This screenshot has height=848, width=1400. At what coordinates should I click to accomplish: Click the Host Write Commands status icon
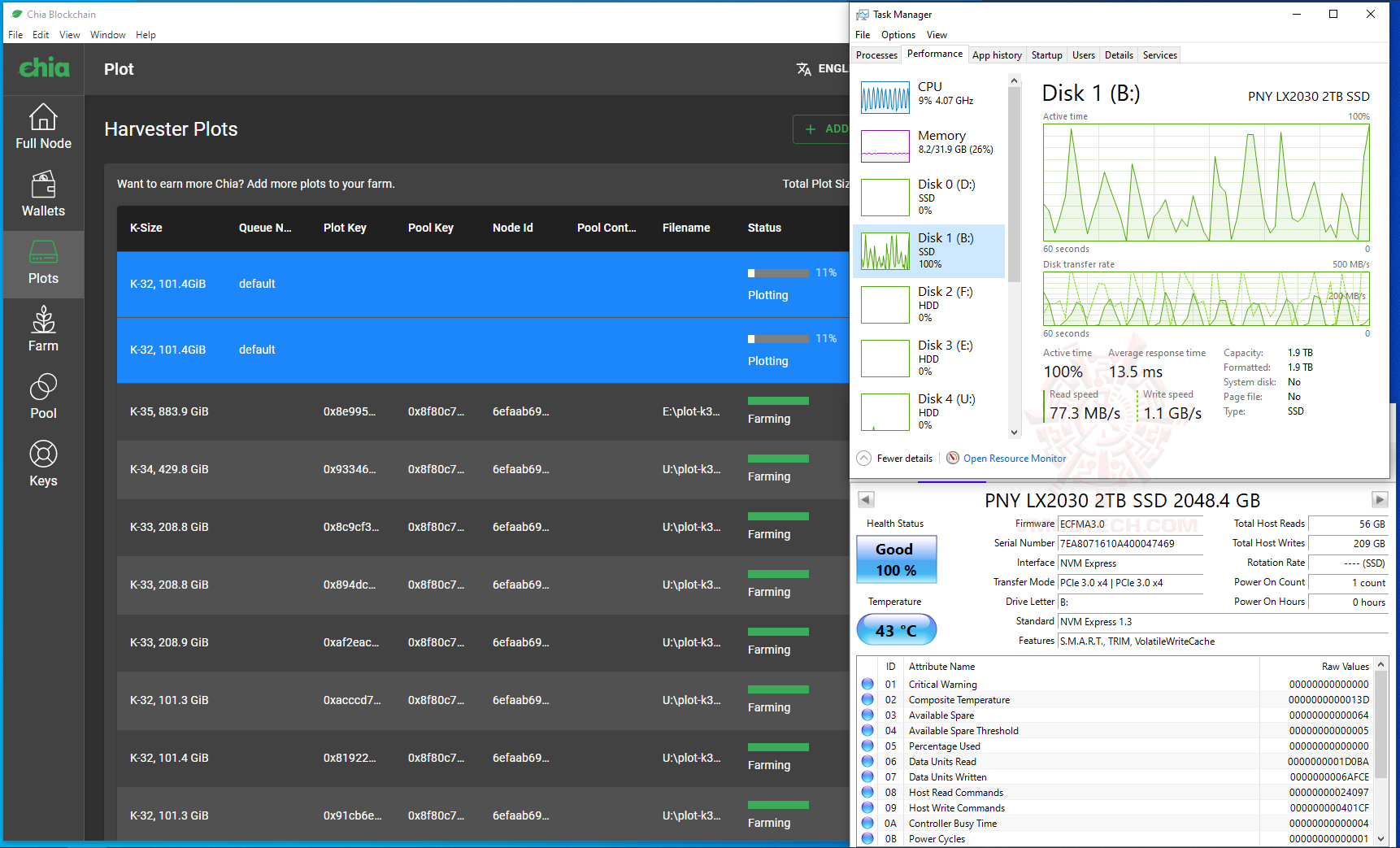pos(867,808)
